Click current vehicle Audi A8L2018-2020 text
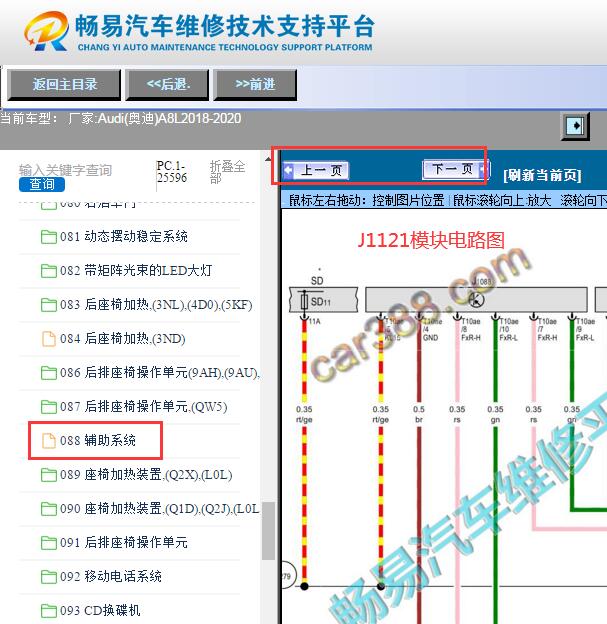The width and height of the screenshot is (607, 624). [121, 119]
